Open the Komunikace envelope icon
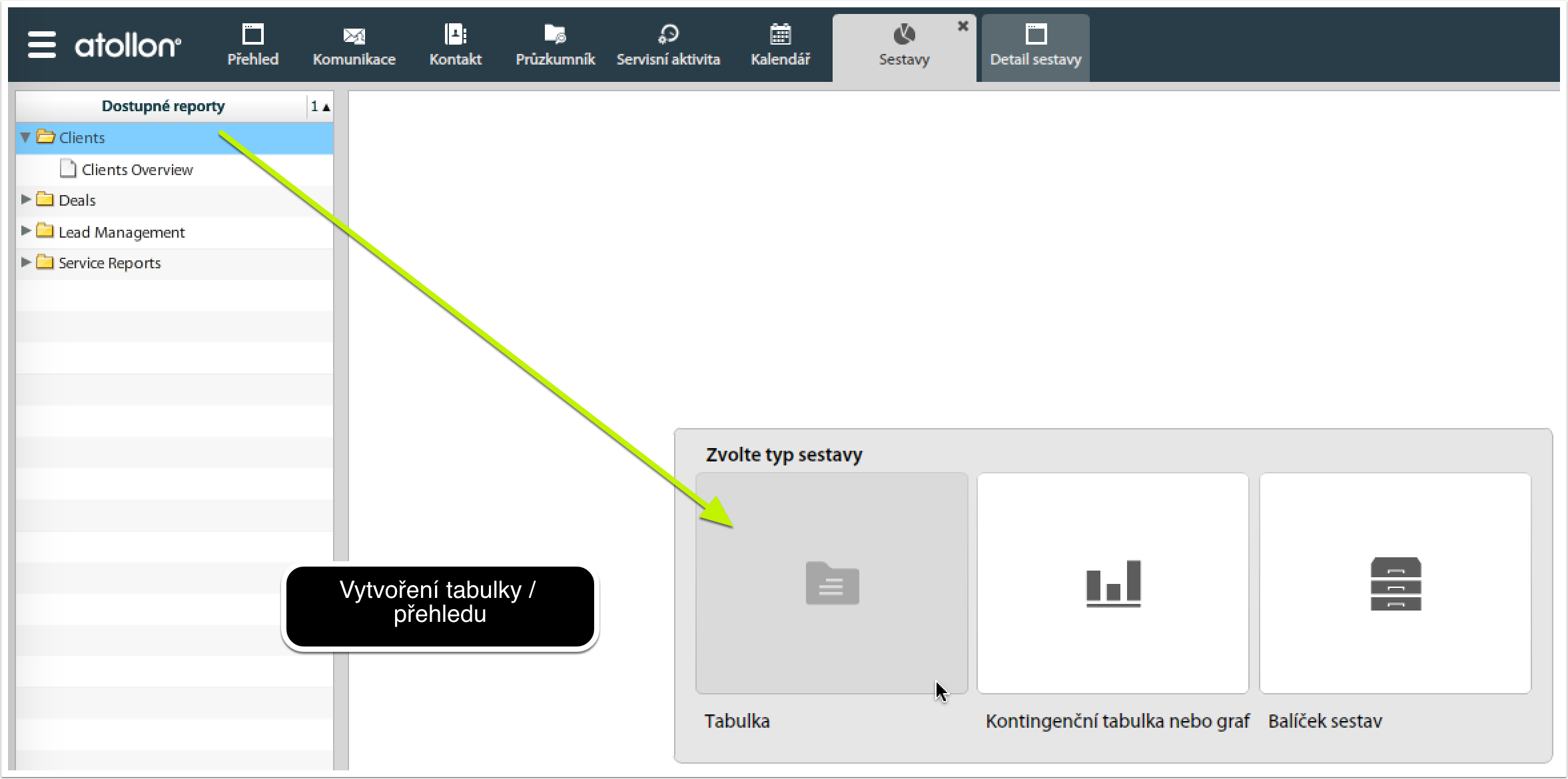 tap(354, 35)
